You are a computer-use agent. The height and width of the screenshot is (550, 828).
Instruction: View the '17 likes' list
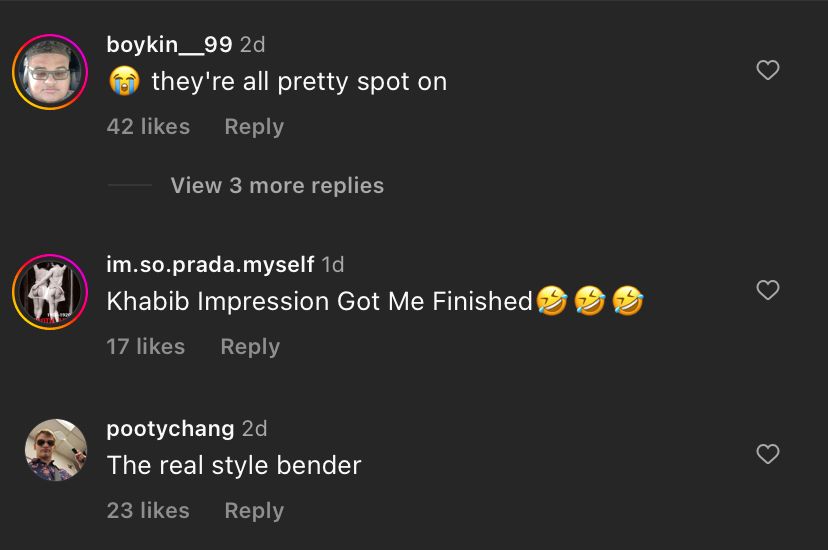[x=146, y=347]
